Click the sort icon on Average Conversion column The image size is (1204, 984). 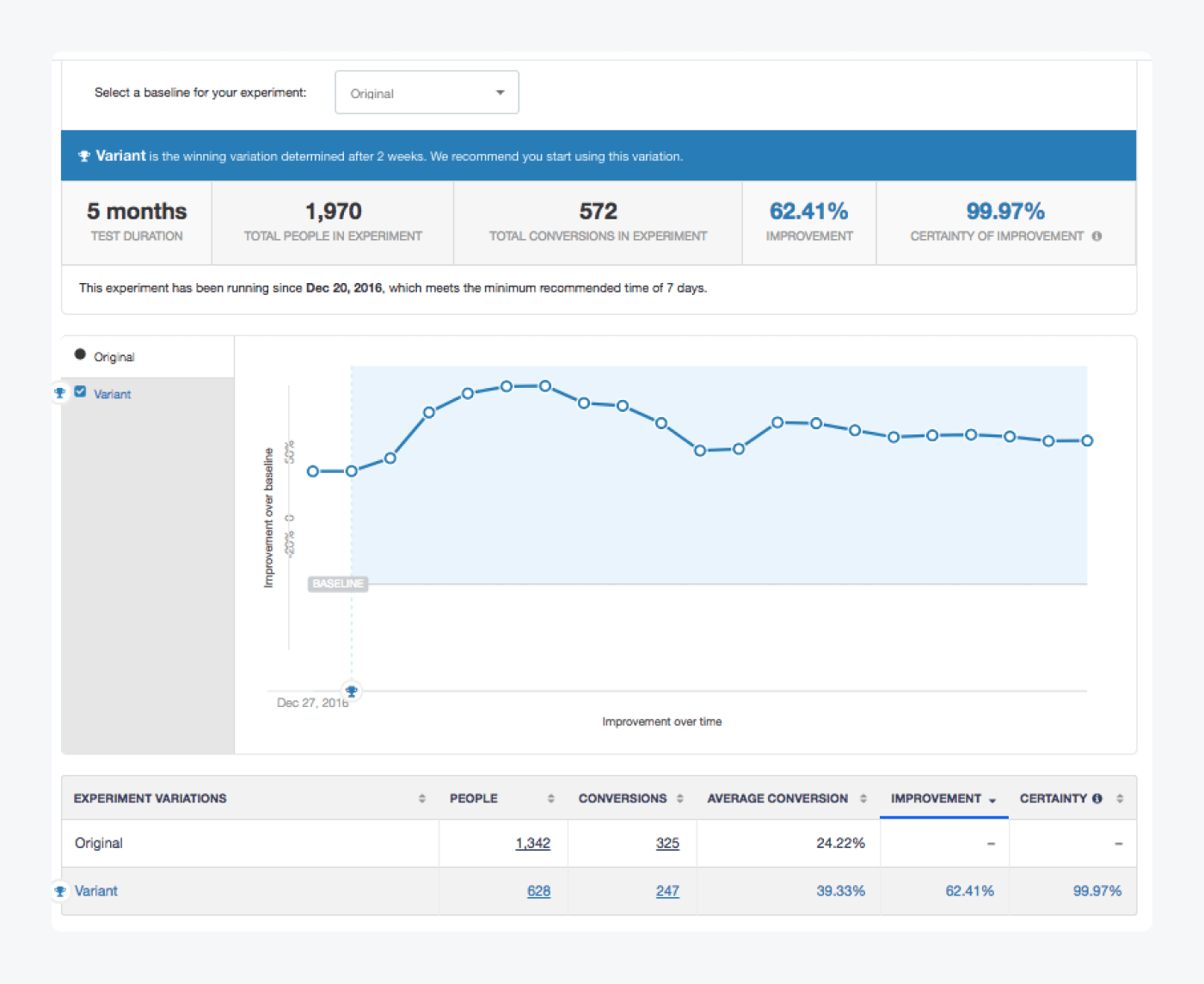(862, 798)
